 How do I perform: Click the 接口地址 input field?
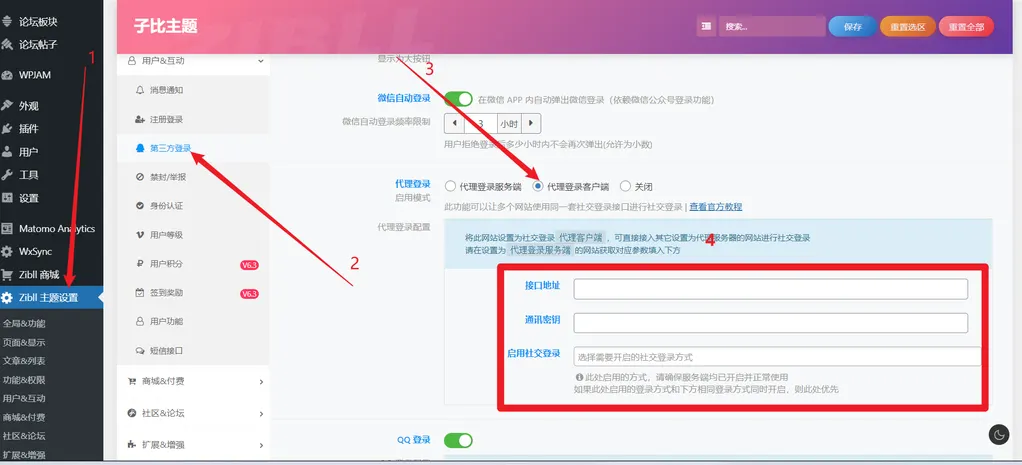[x=770, y=289]
